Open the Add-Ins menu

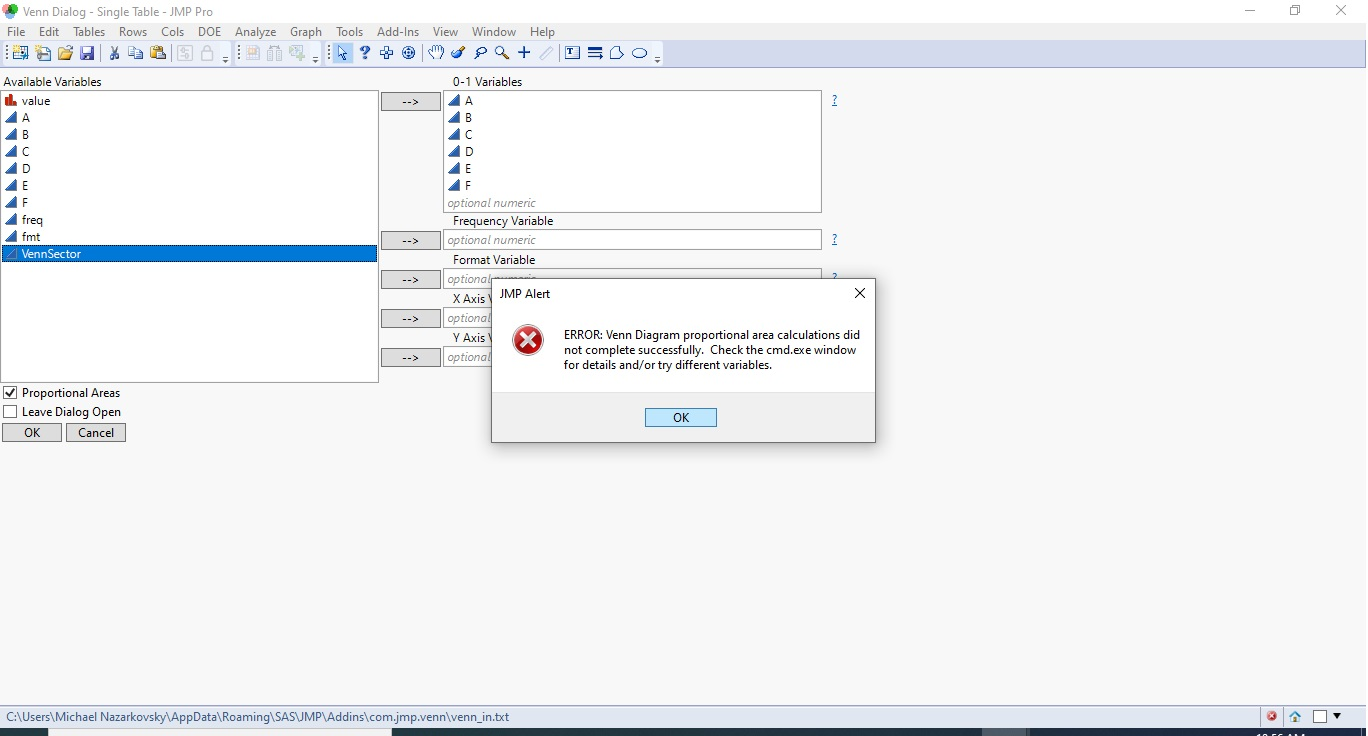point(398,32)
